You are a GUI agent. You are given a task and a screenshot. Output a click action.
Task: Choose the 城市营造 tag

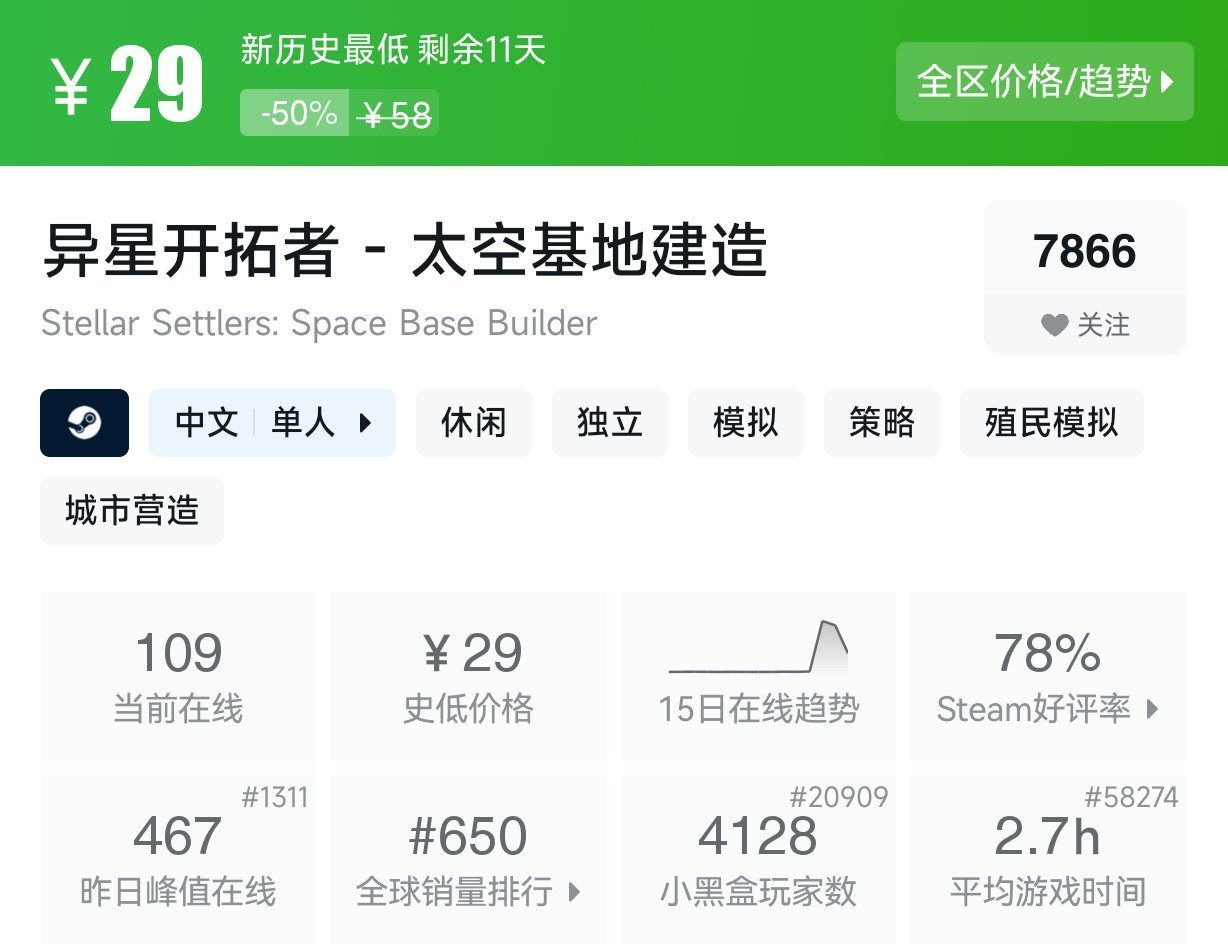[132, 511]
